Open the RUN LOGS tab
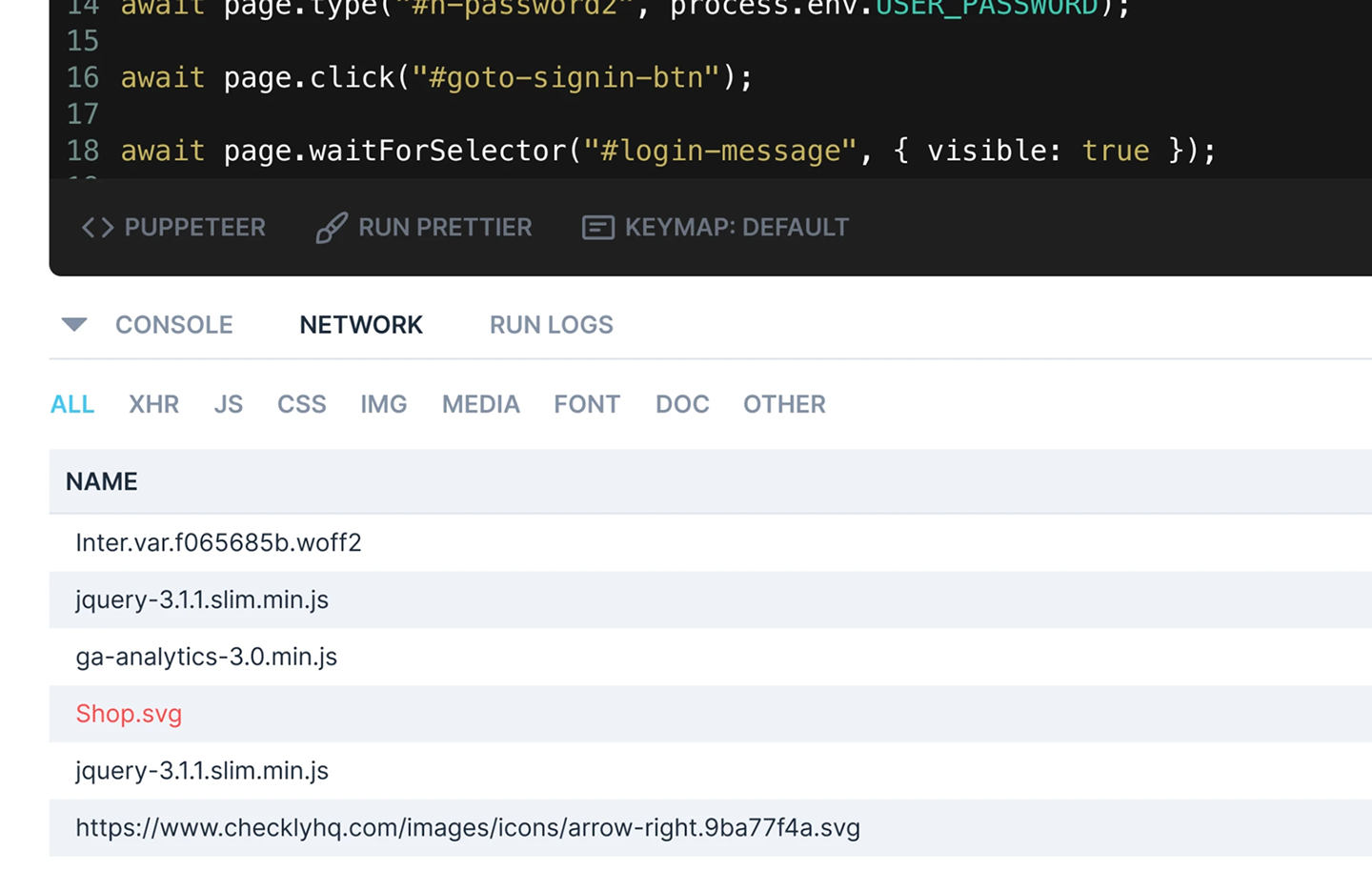This screenshot has height=892, width=1372. [552, 325]
